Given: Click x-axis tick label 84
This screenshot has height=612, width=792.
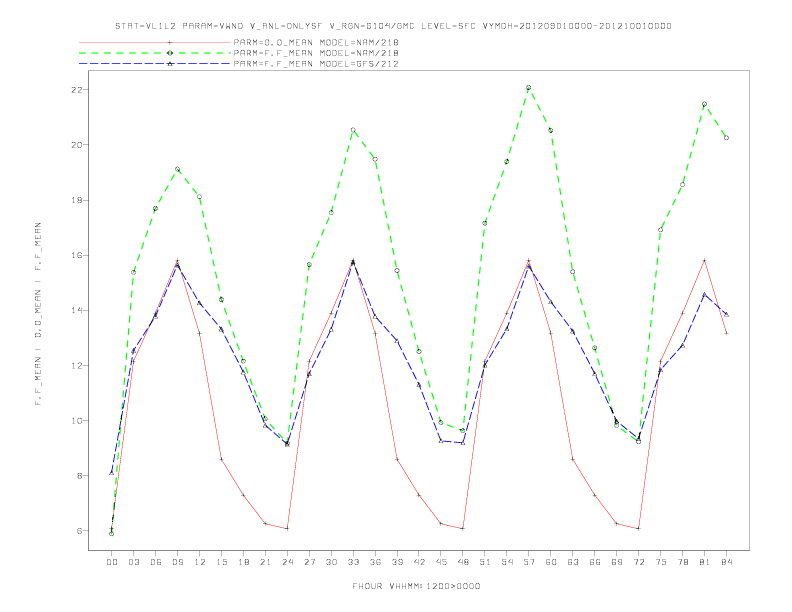Looking at the screenshot, I should point(726,562).
